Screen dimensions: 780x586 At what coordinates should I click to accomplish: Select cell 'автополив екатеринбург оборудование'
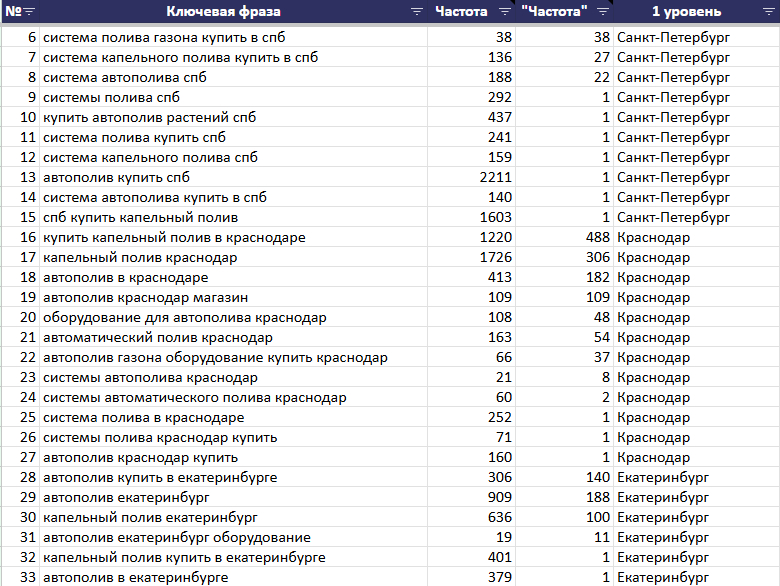pos(233,537)
